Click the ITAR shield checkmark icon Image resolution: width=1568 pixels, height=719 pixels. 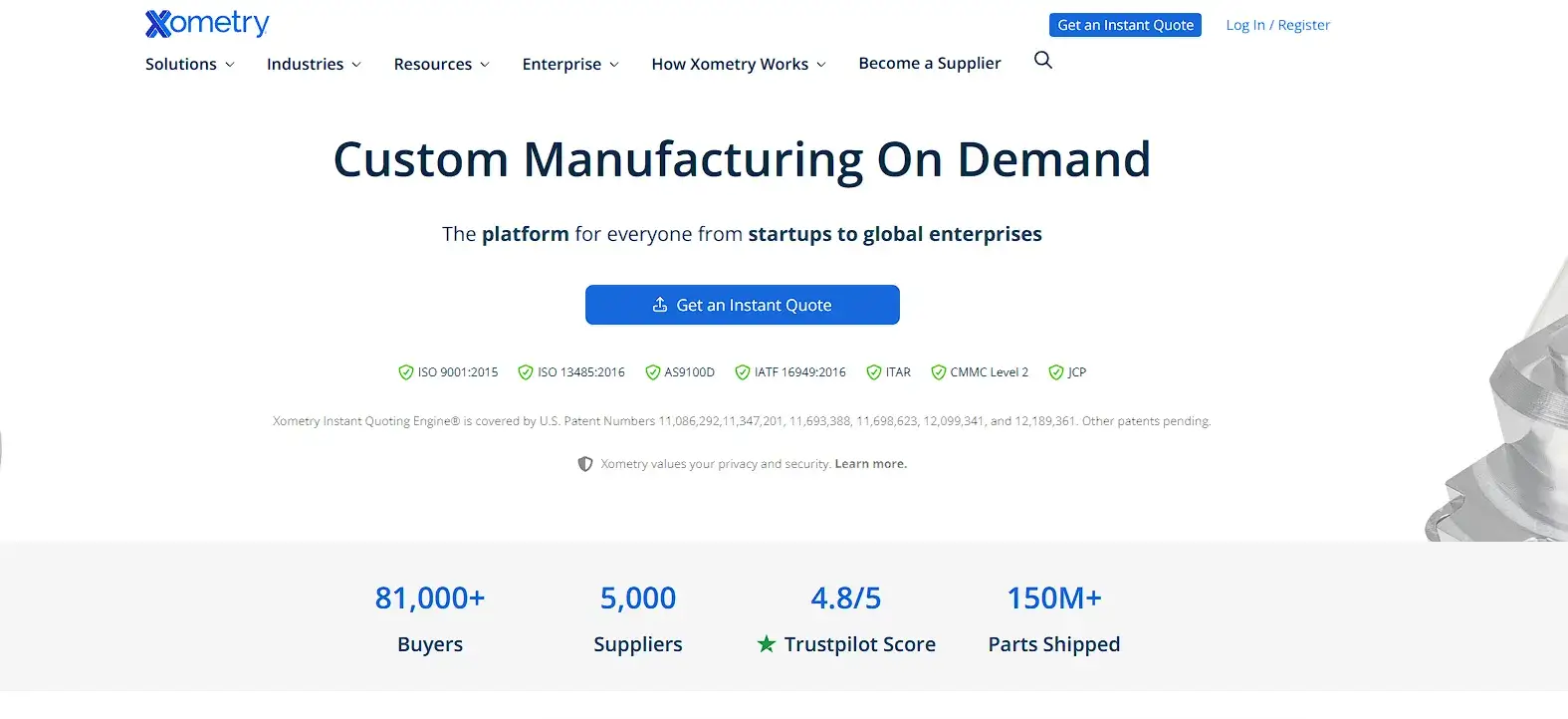874,372
